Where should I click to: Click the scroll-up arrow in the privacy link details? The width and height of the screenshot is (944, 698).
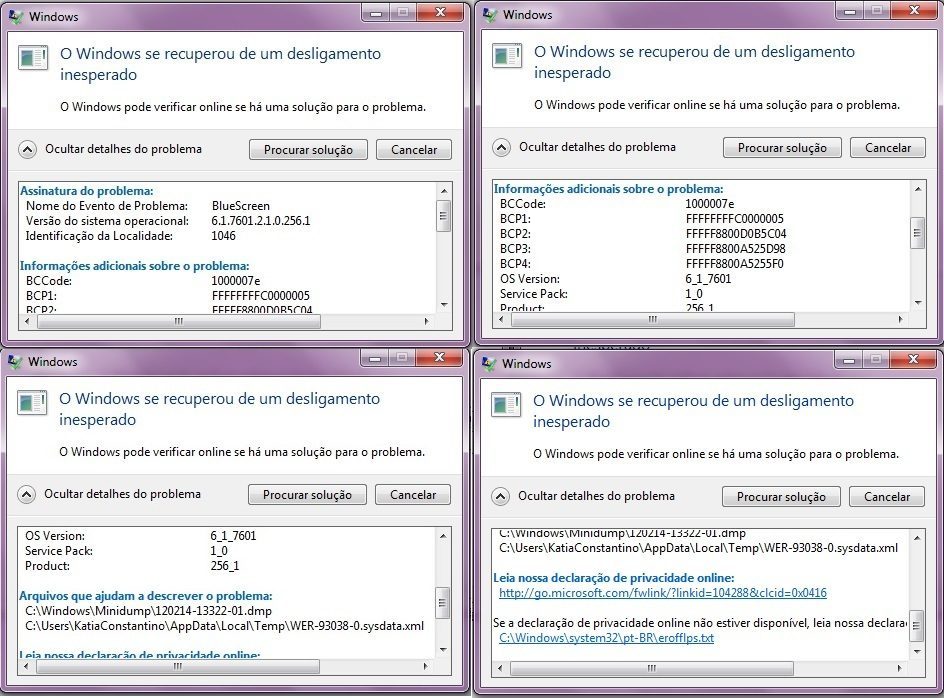(916, 538)
